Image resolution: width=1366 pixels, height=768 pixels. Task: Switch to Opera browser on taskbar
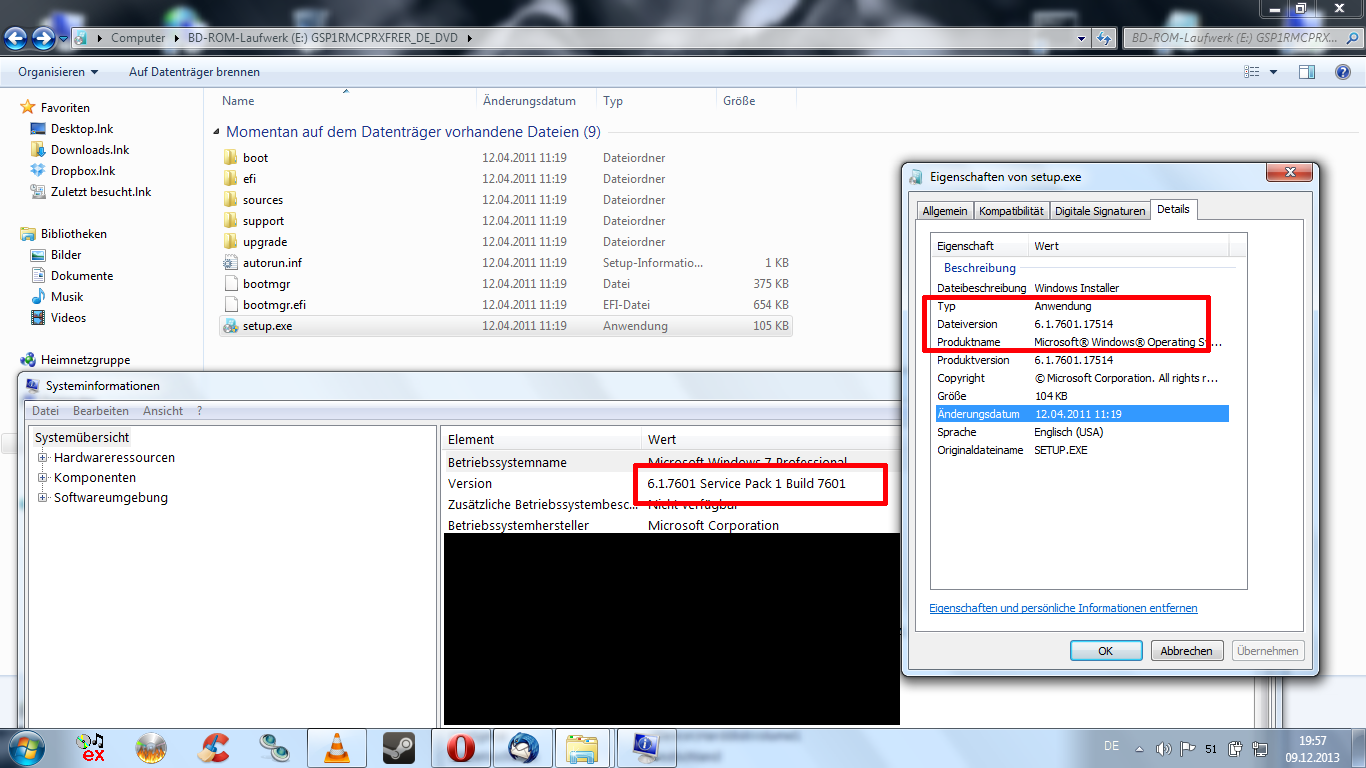pyautogui.click(x=461, y=747)
